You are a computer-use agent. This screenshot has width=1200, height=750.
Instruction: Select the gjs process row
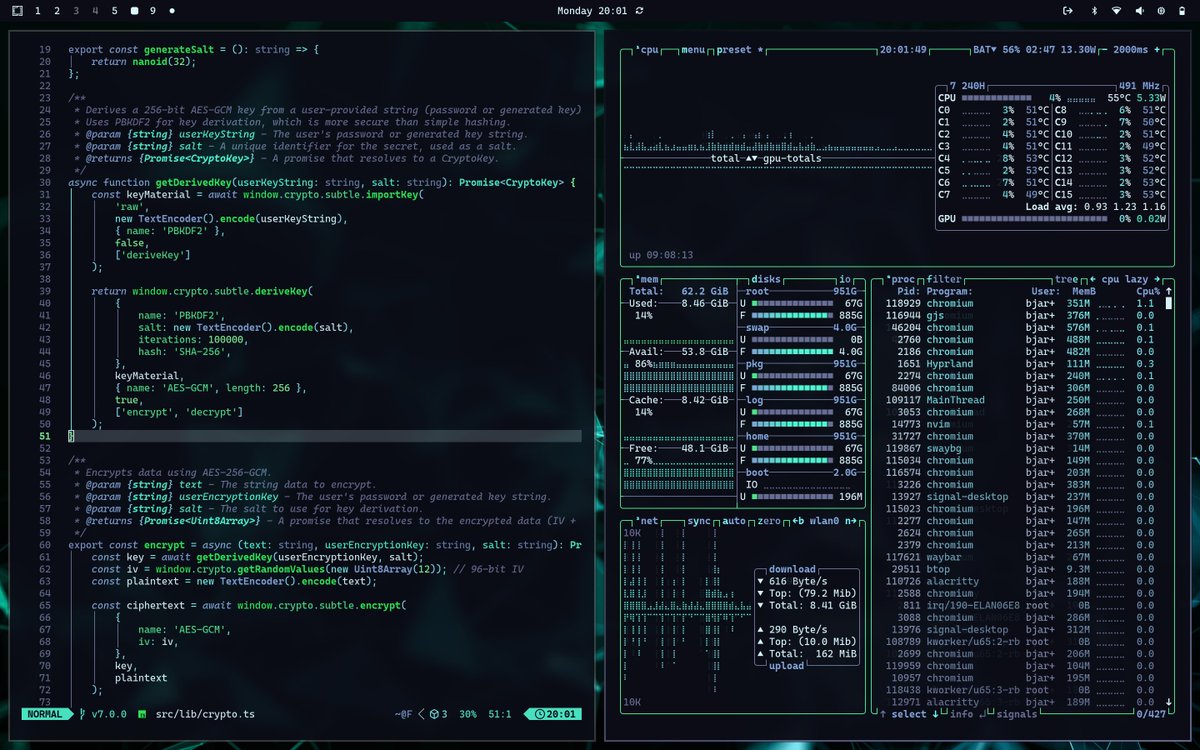pos(1021,315)
